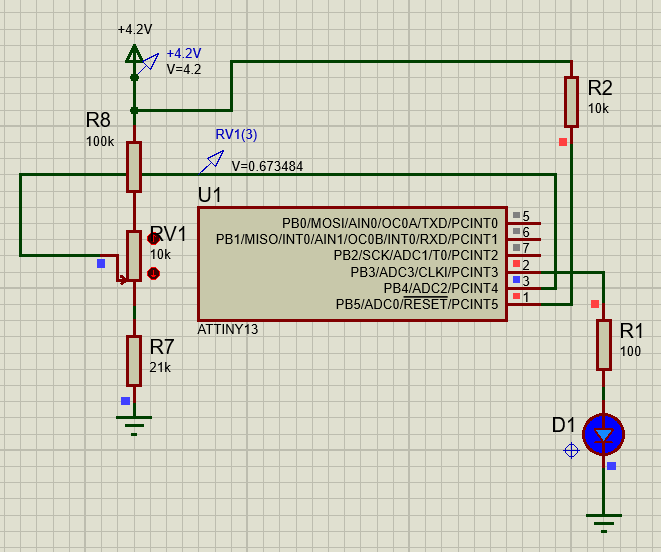Click the ATTINY13 part name text
This screenshot has height=552, width=661.
coord(228,329)
